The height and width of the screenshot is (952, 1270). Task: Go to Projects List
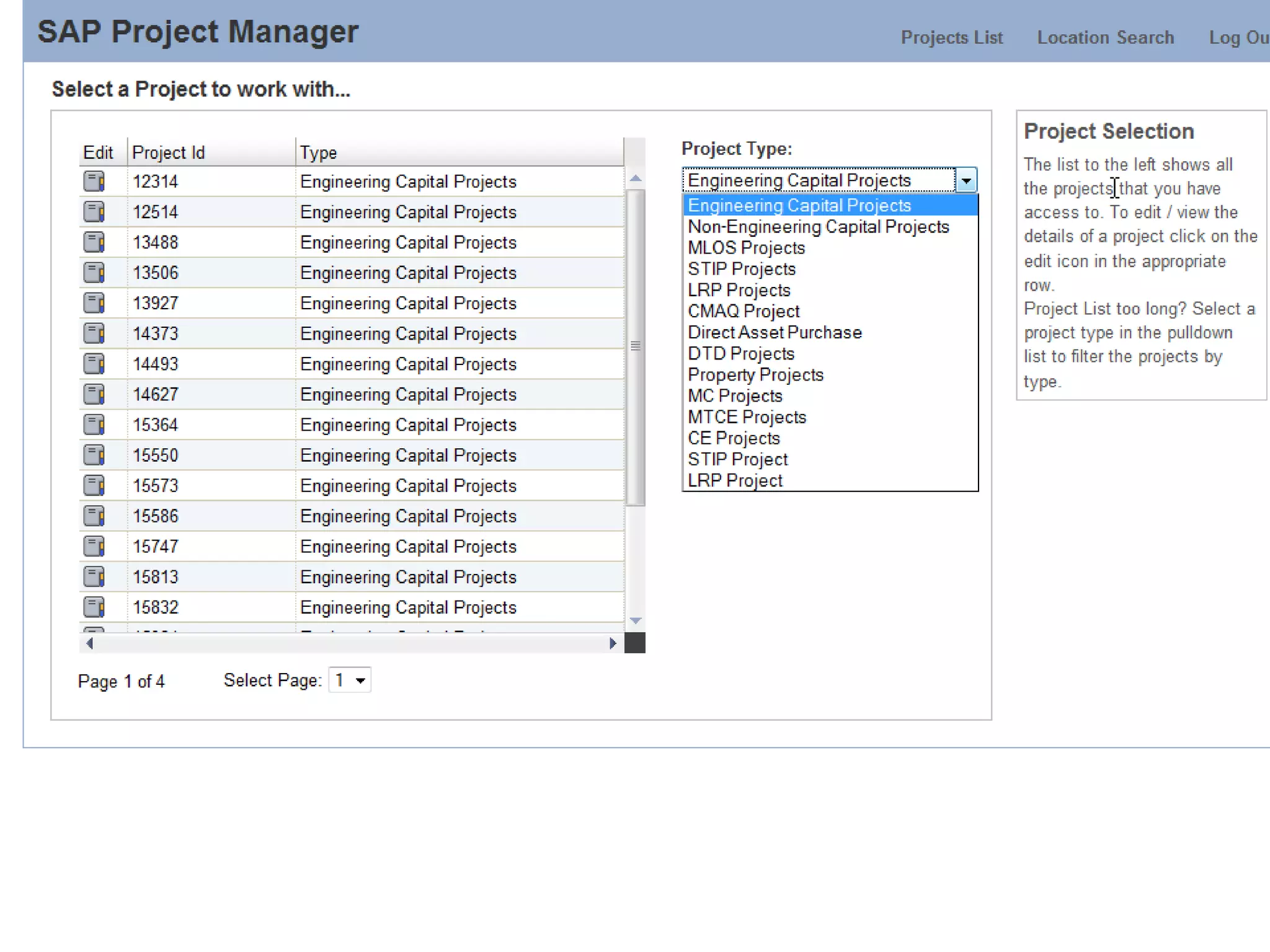pos(951,38)
